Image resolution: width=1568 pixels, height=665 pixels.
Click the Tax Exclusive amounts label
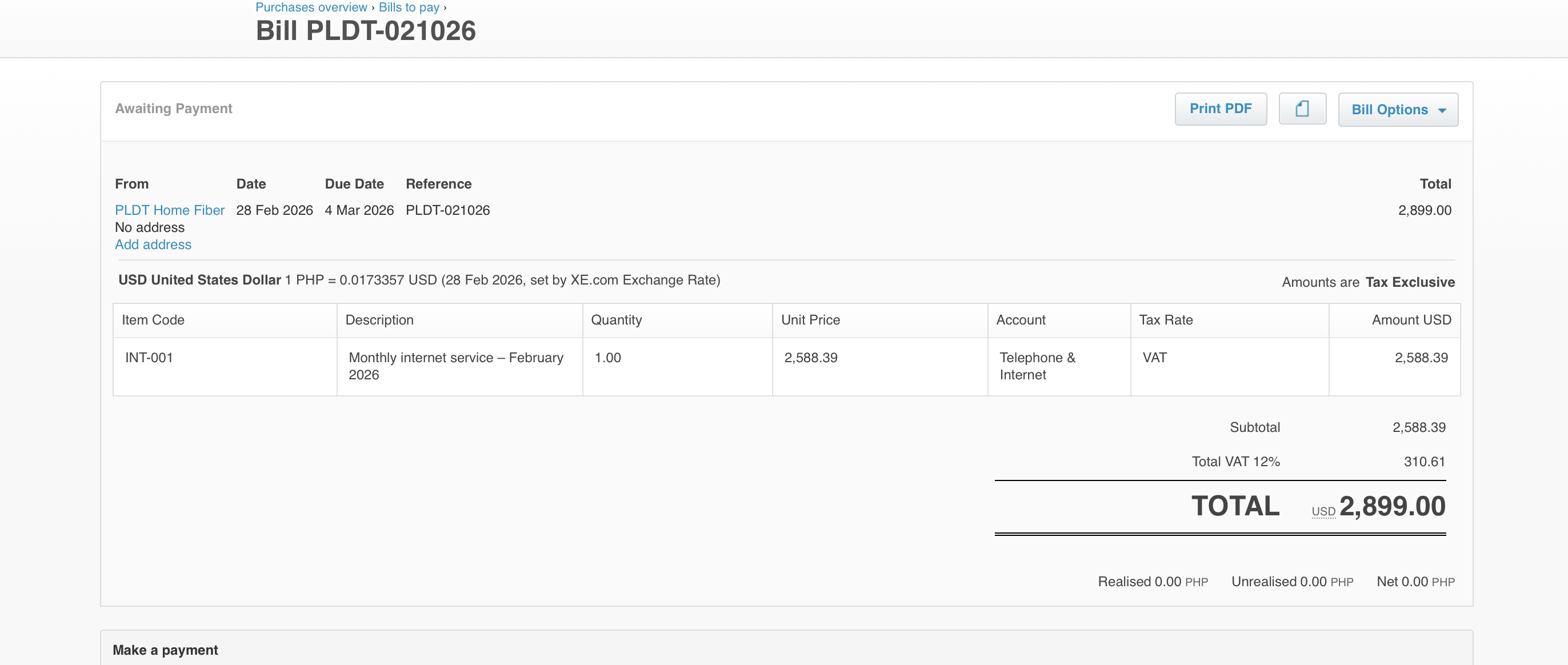pyautogui.click(x=1410, y=282)
